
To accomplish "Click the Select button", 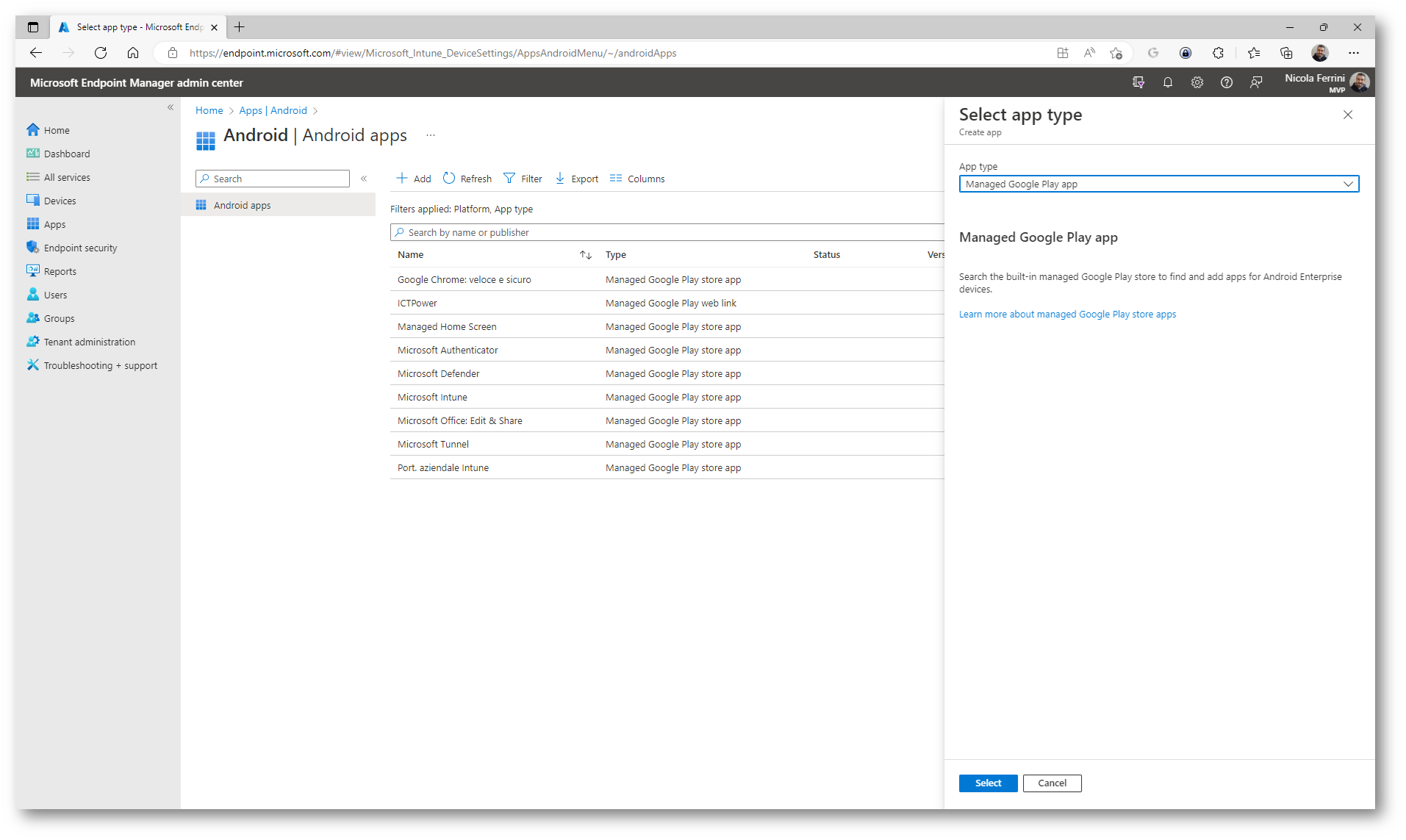I will (988, 783).
